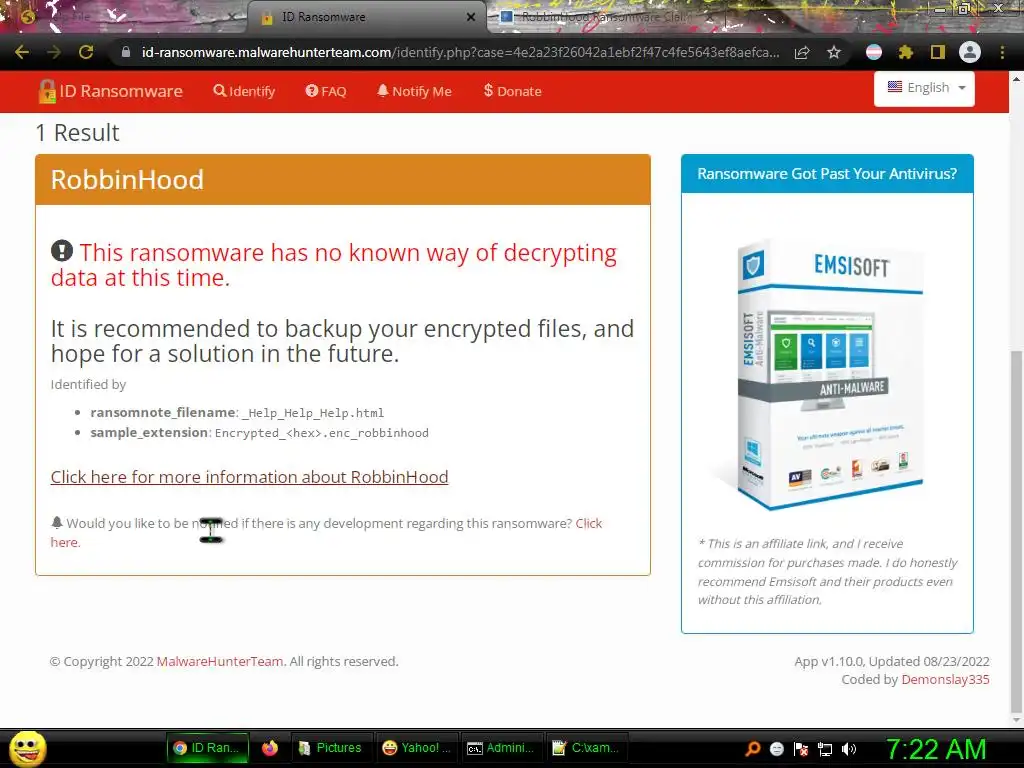This screenshot has height=768, width=1024.
Task: Click '_Help_Help_Help.html' ransom note filename
Action: [x=313, y=413]
